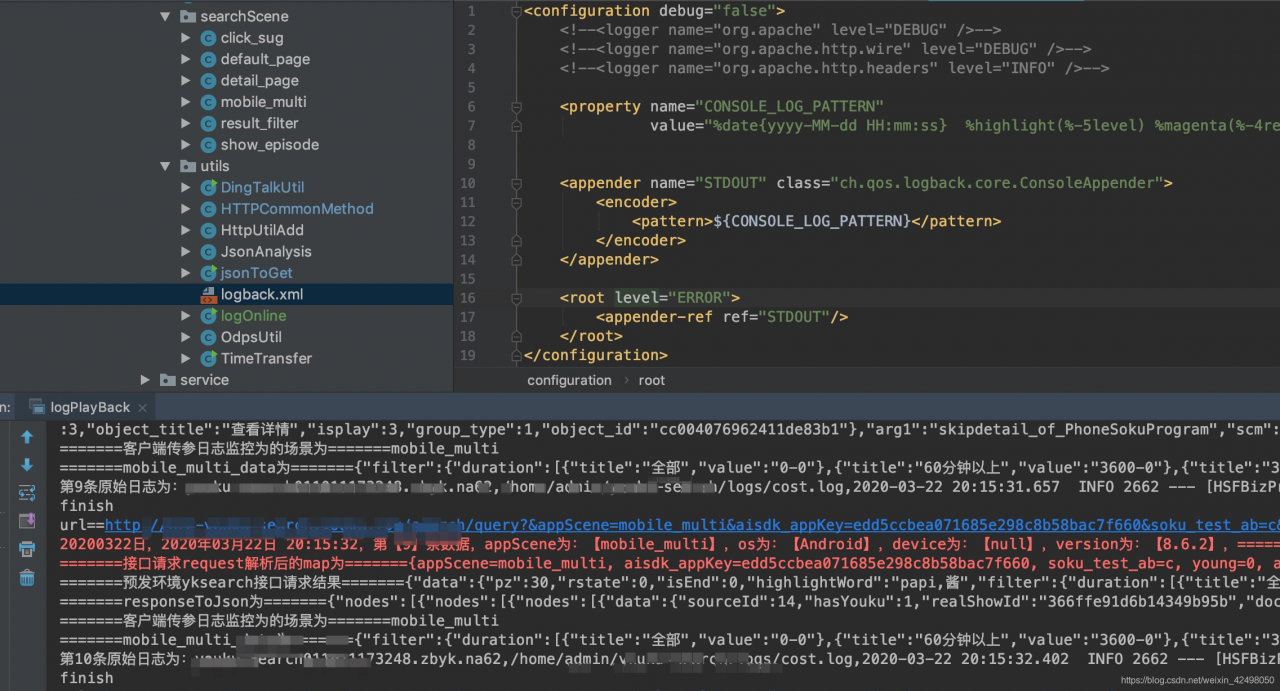Click the 第10条原始日志为 console line
This screenshot has width=1280, height=691.
(670, 659)
